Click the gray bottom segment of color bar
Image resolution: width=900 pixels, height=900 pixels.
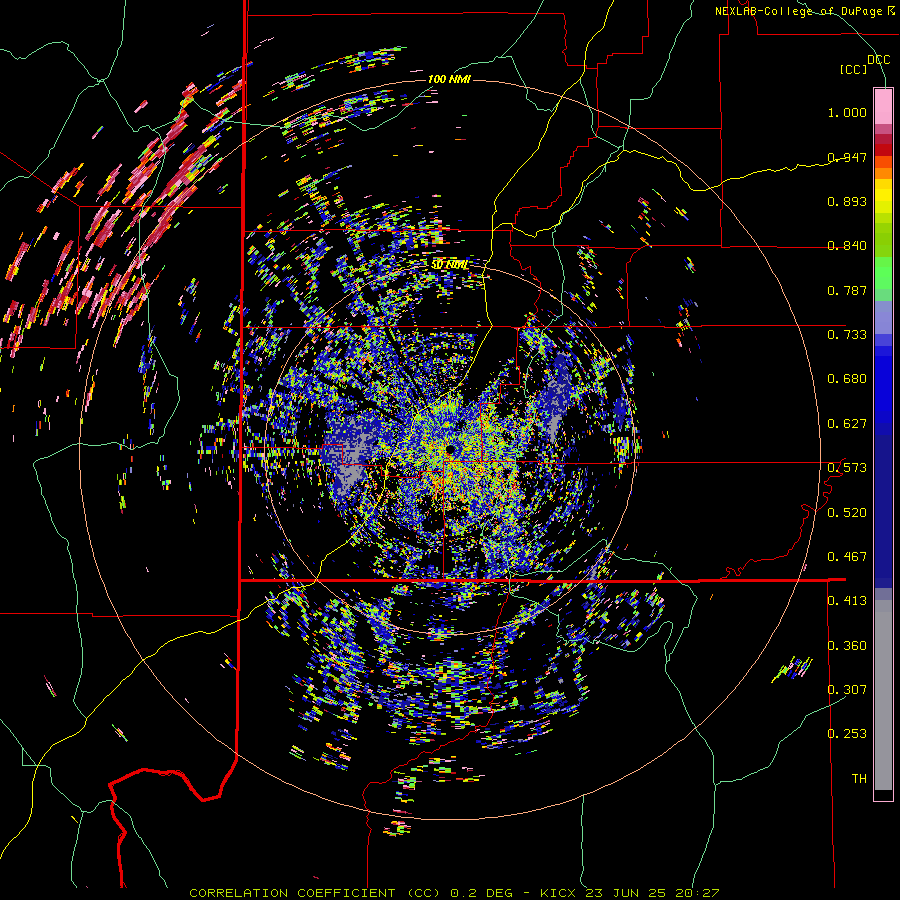(x=883, y=695)
